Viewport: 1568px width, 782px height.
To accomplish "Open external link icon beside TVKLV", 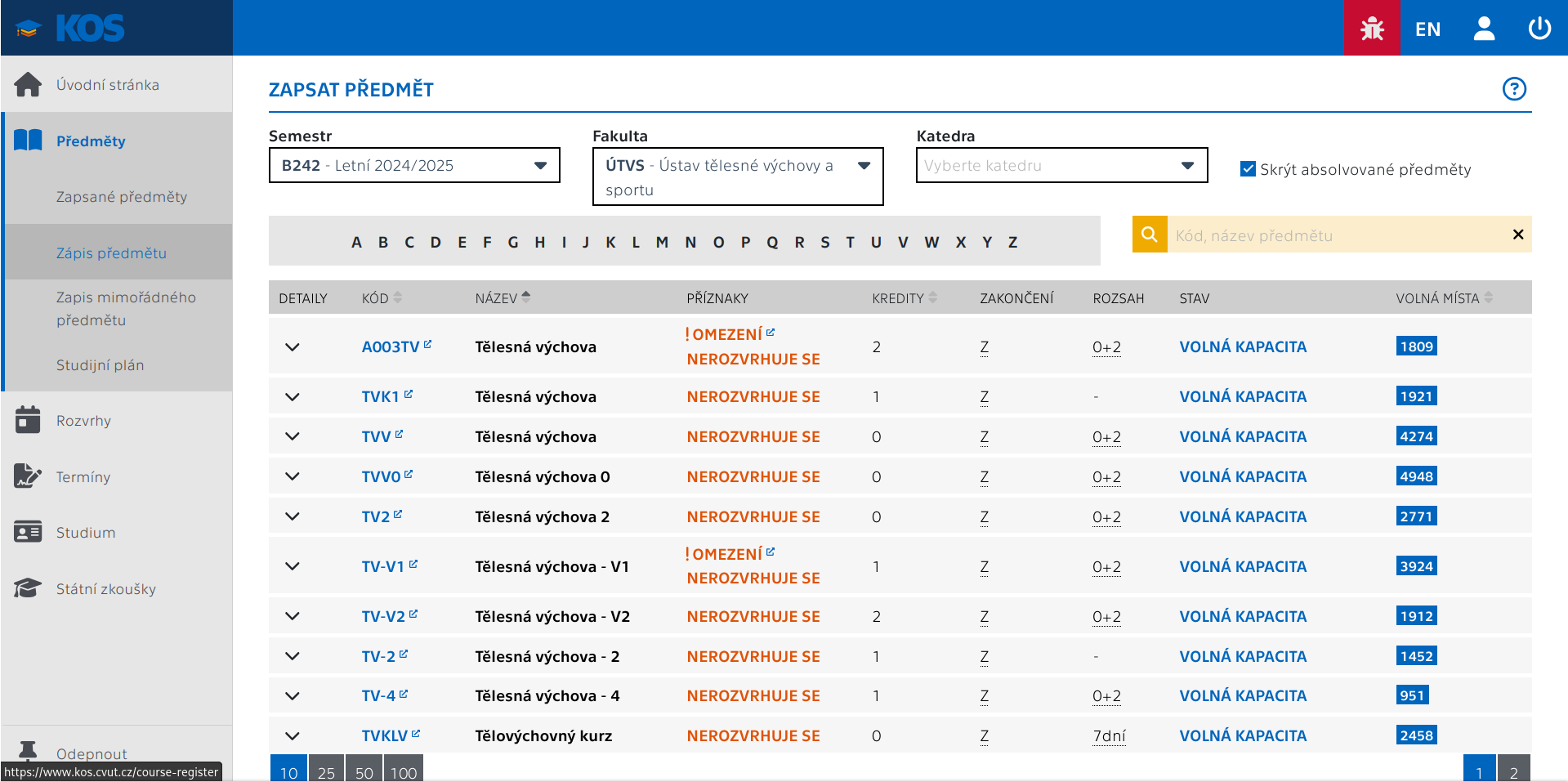I will coord(416,734).
